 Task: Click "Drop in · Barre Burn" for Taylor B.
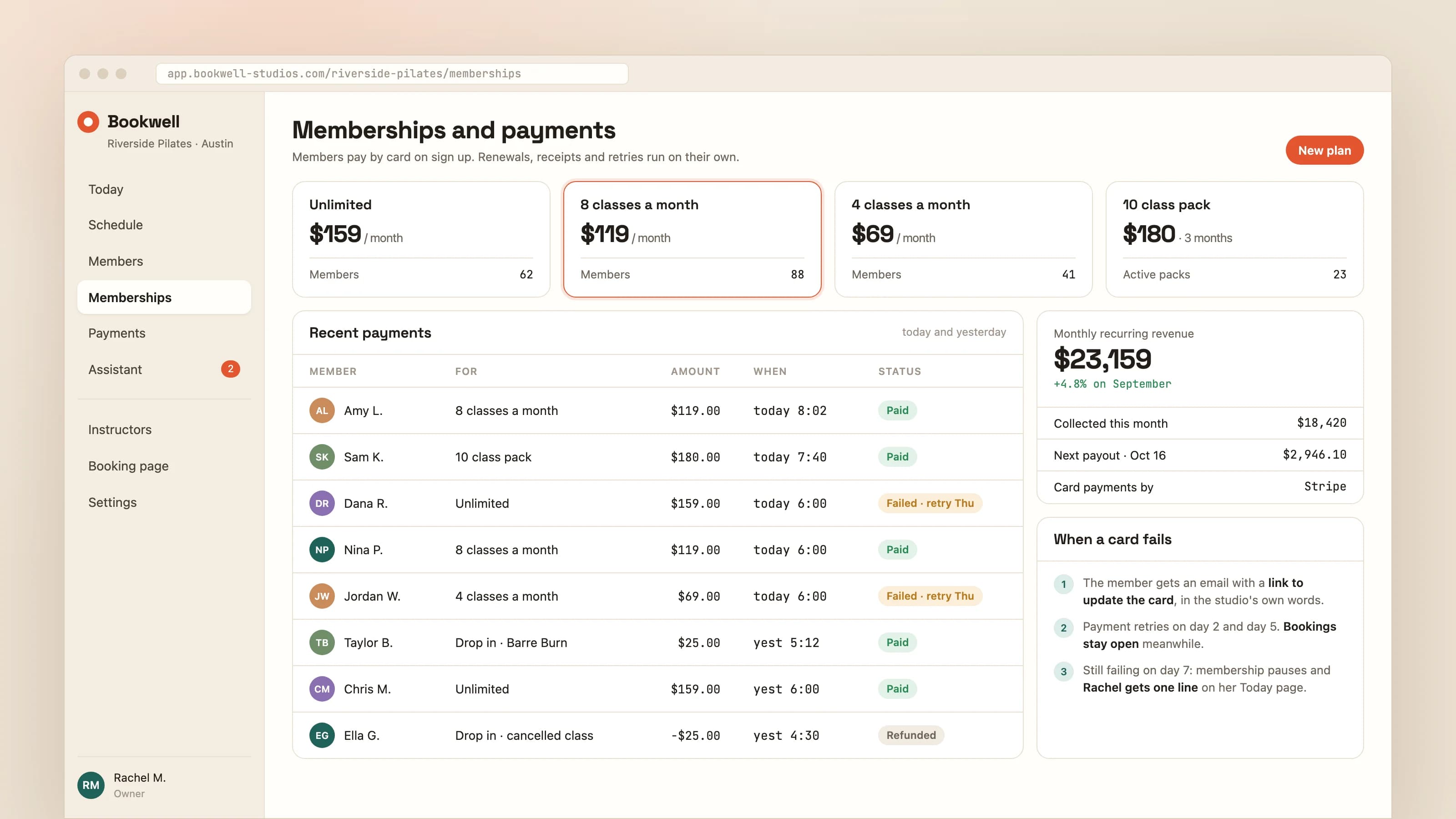[511, 642]
